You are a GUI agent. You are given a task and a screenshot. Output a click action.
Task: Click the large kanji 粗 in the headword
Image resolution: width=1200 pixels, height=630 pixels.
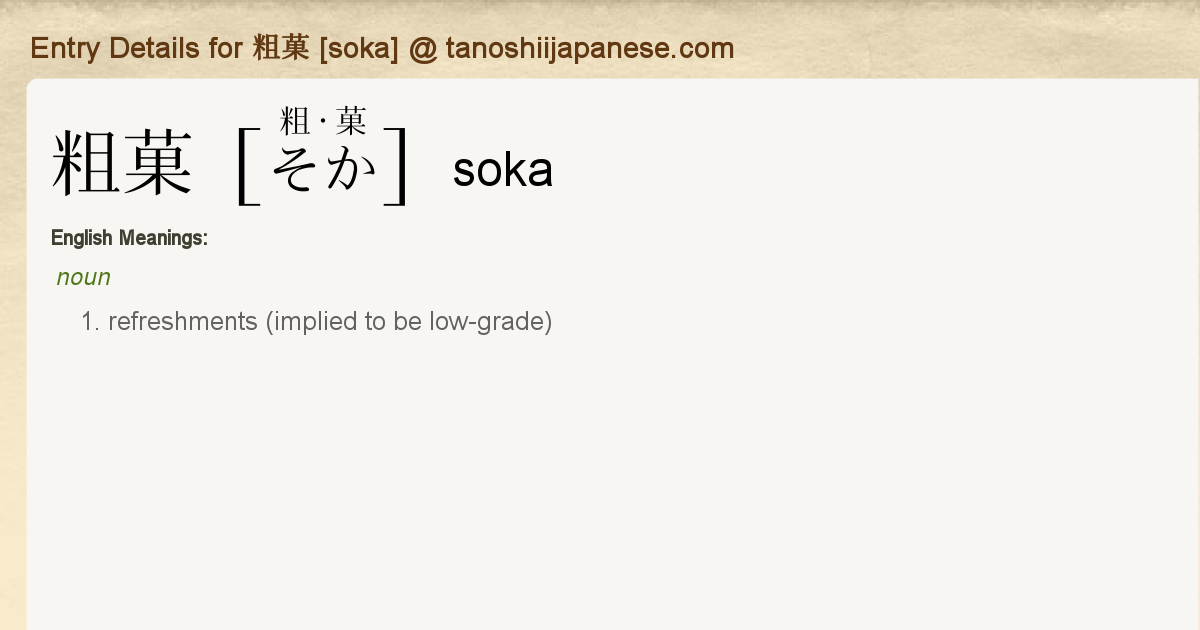pyautogui.click(x=87, y=165)
